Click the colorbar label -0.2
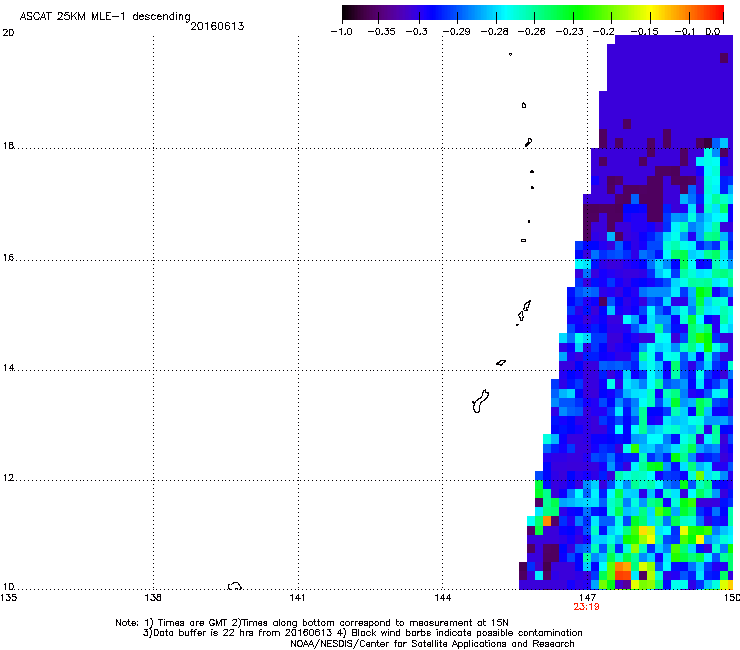The width and height of the screenshot is (740, 650). pos(604,32)
